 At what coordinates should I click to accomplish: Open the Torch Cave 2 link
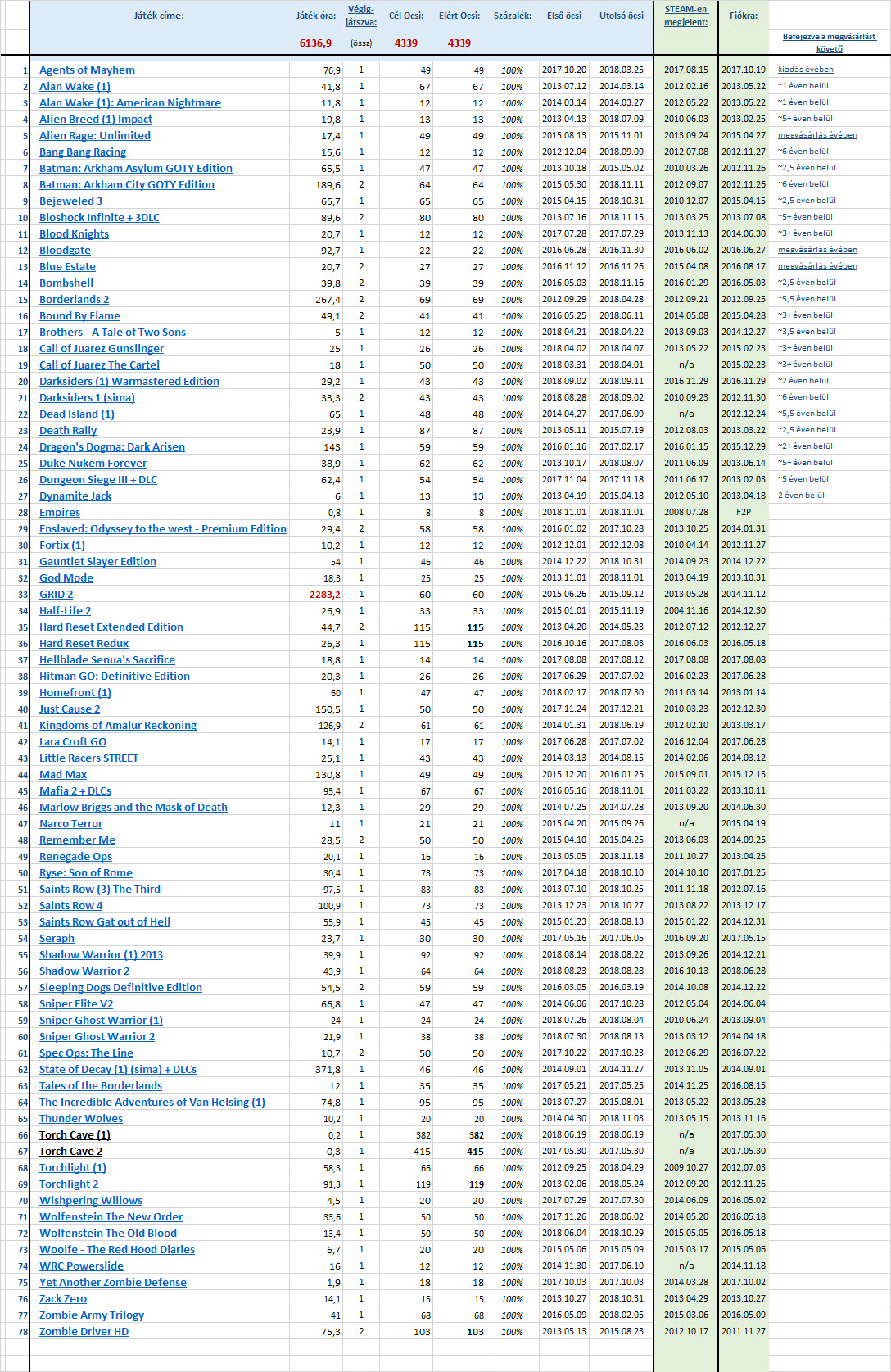pyautogui.click(x=70, y=1152)
